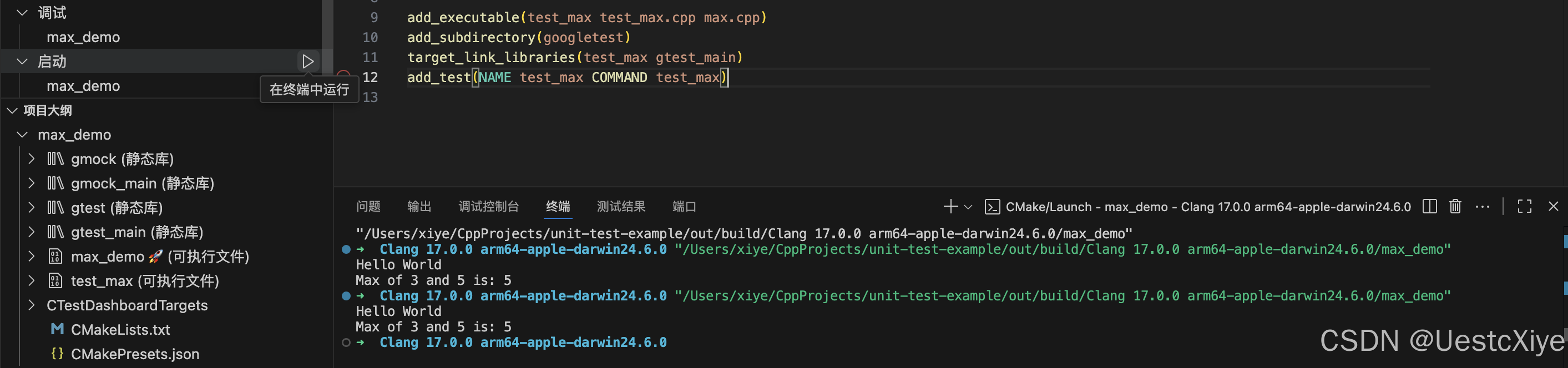
Task: Open new terminal profile dropdown arrow
Action: pos(968,207)
